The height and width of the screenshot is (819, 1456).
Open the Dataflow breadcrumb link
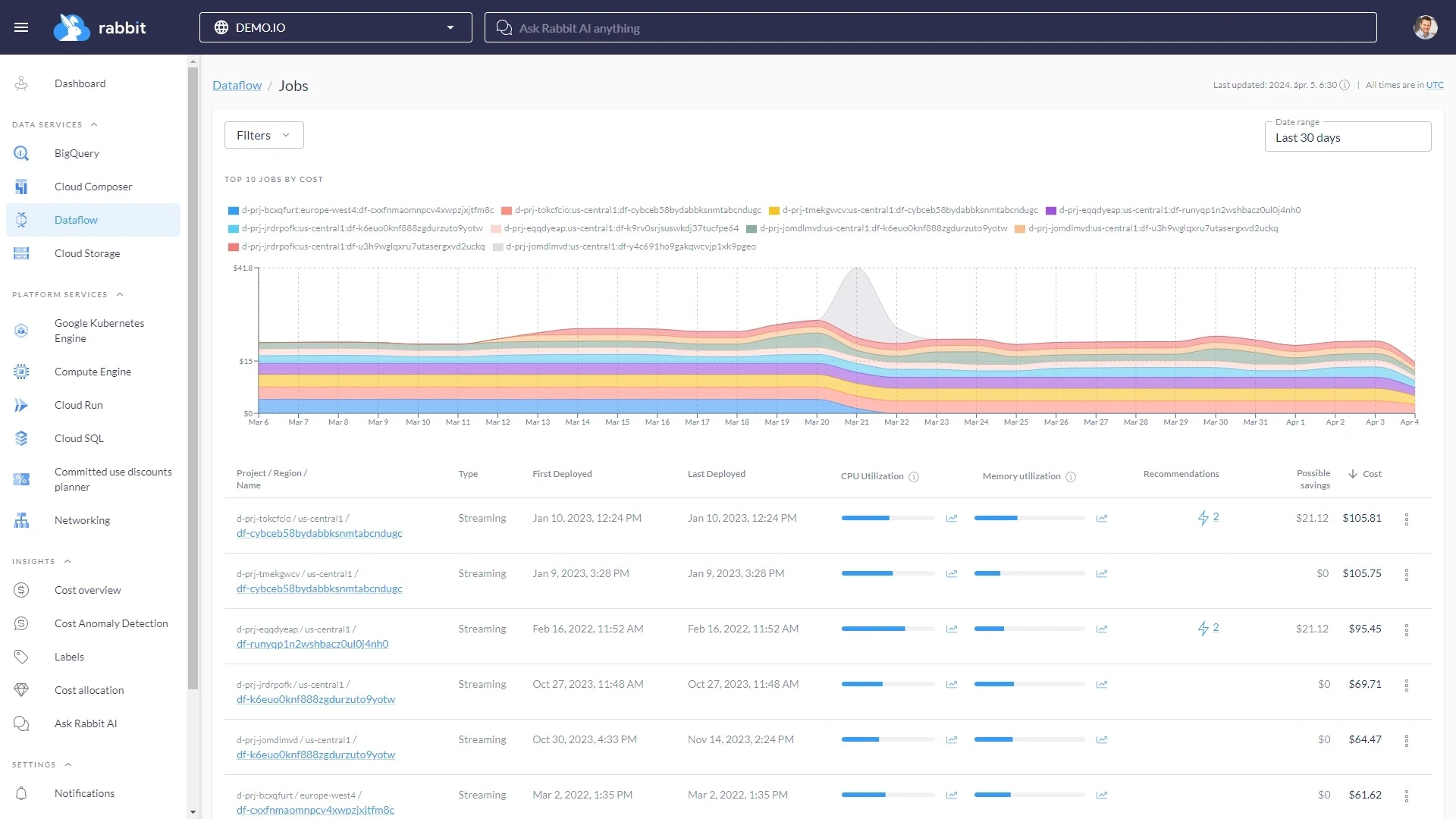click(236, 85)
